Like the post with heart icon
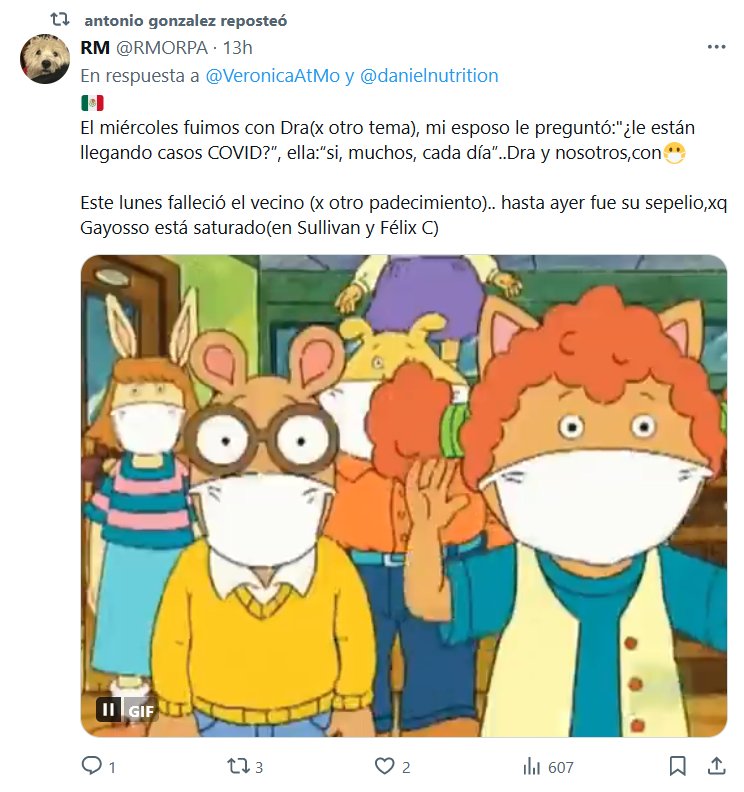This screenshot has height=792, width=744. click(384, 766)
